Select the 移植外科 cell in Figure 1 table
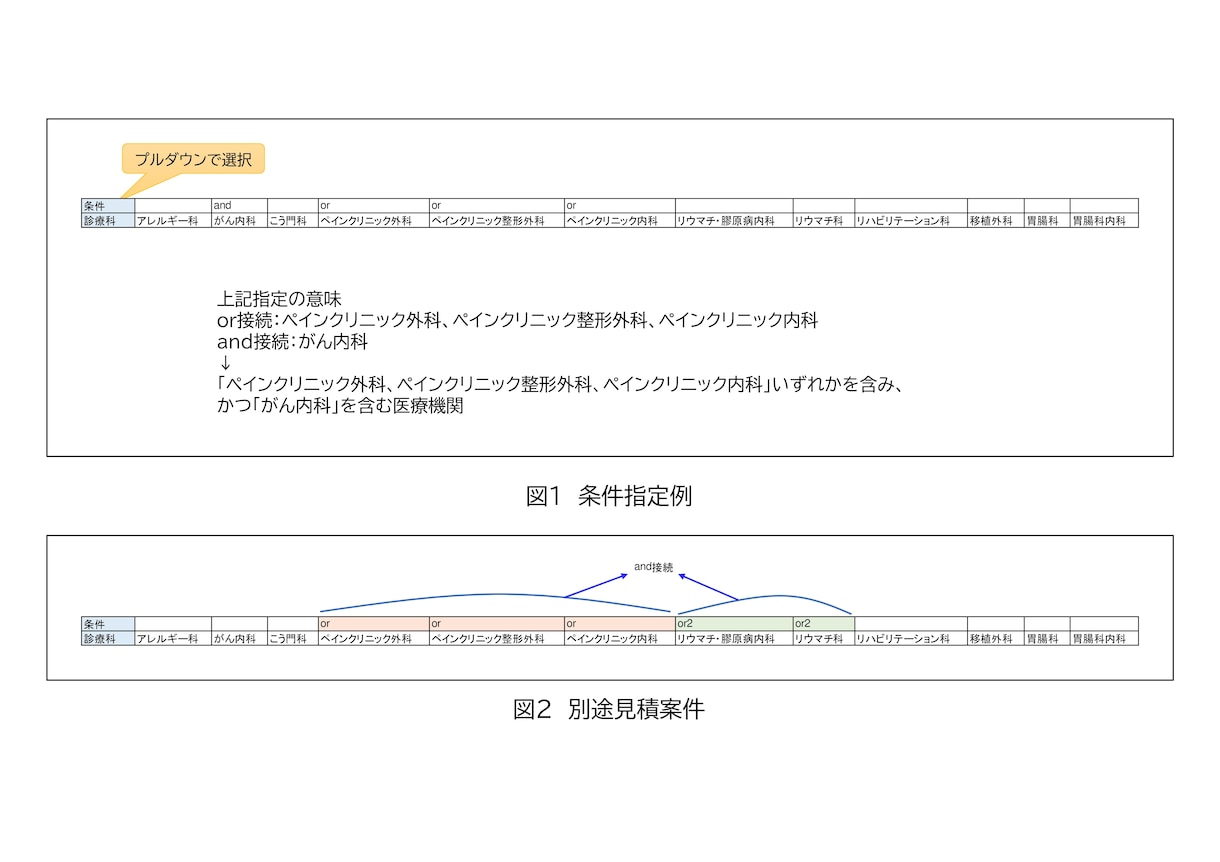The image size is (1220, 862). (995, 220)
